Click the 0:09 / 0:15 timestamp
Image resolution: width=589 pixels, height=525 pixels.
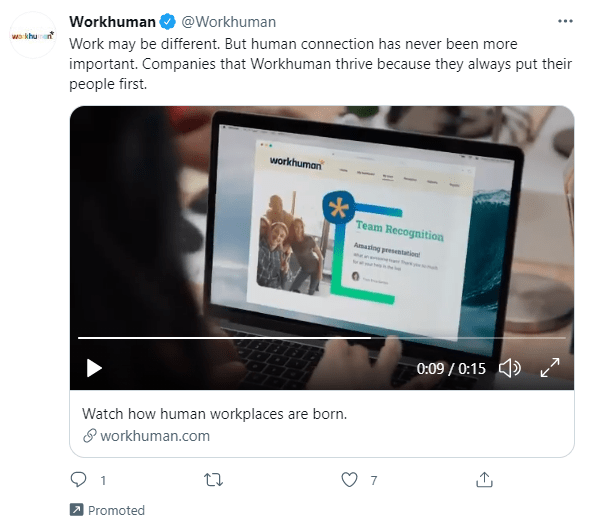451,369
